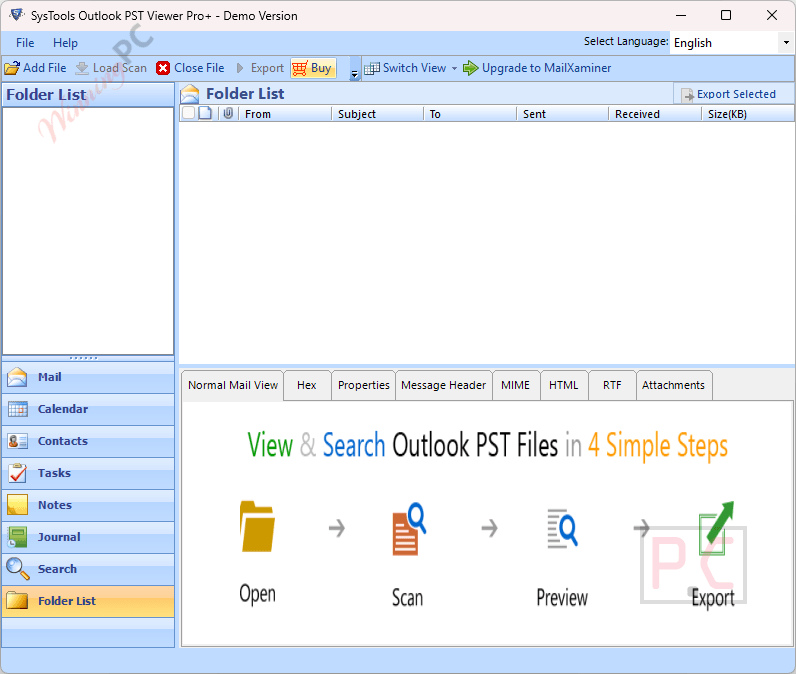Sort by the To column header
The width and height of the screenshot is (796, 674).
coord(470,114)
